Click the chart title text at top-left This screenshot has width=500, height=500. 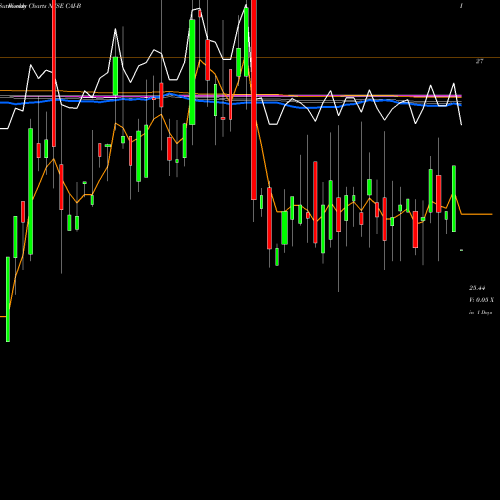tap(40, 6)
